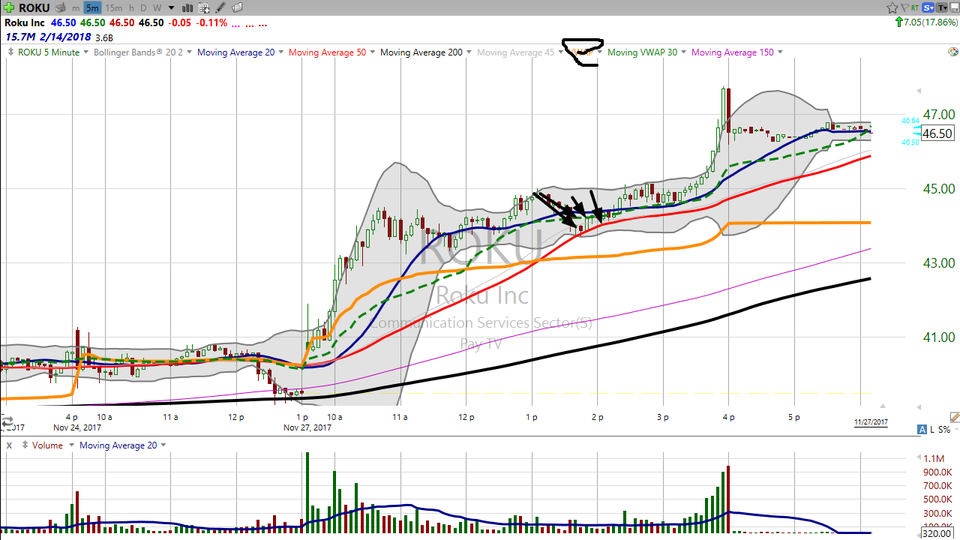Screen dimensions: 960x540
Task: Toggle the A auto-scale button
Action: [x=922, y=429]
